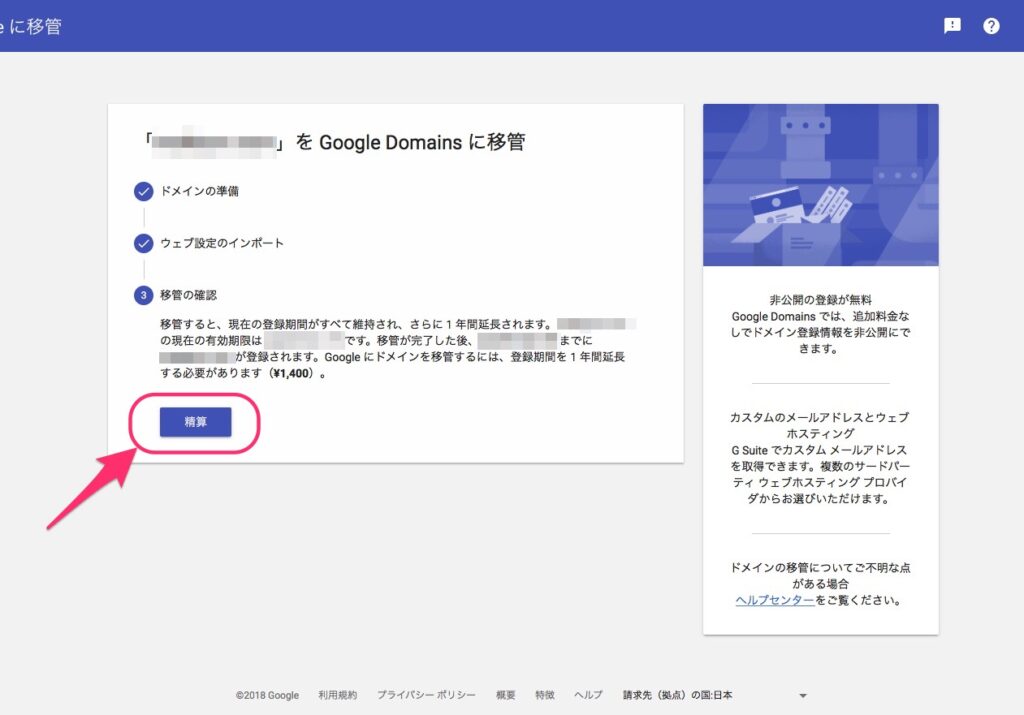1024x715 pixels.
Task: Expand the 請求先（拠点）の国 dropdown arrow
Action: coord(803,695)
